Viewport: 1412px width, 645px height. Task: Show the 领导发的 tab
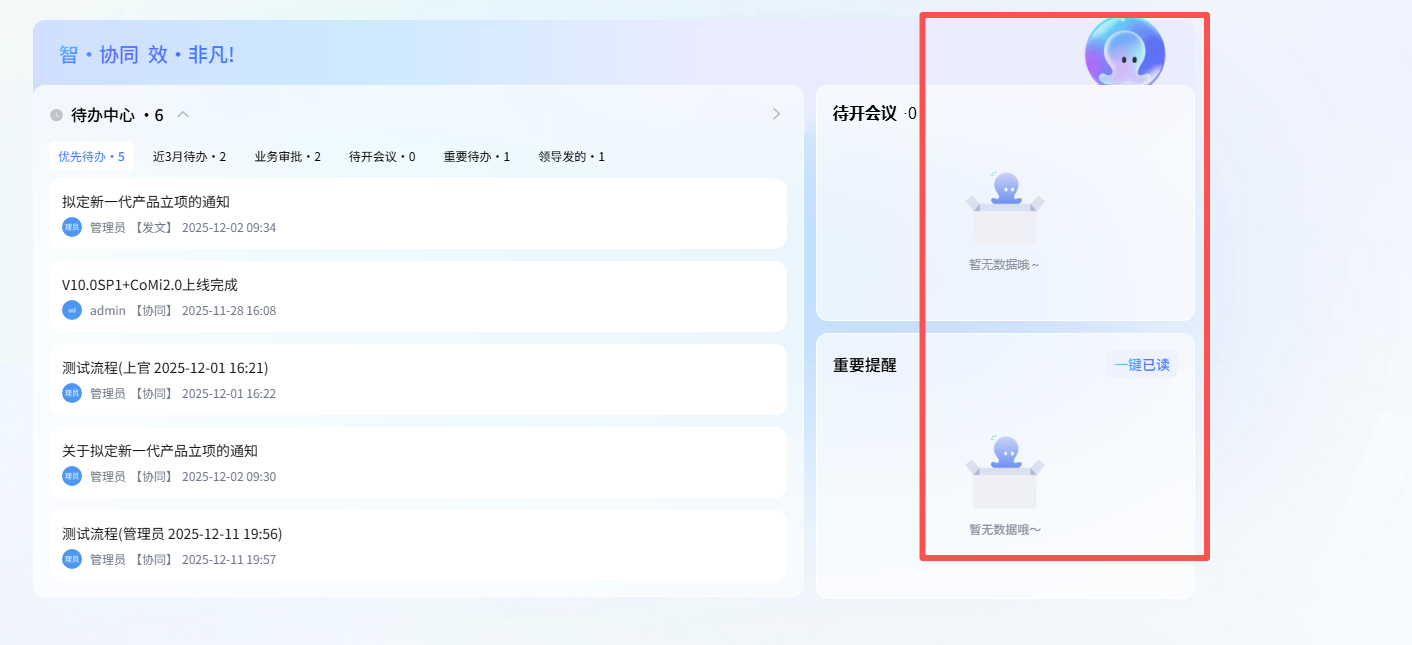tap(571, 157)
